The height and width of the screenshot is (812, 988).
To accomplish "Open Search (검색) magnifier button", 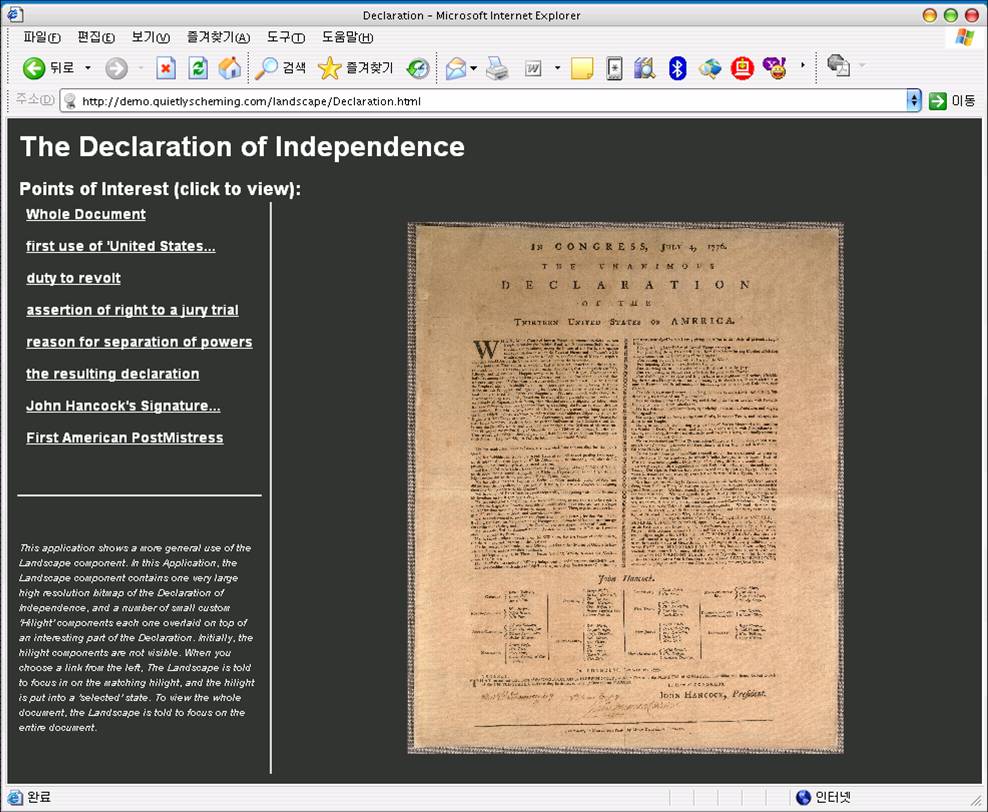I will (280, 68).
